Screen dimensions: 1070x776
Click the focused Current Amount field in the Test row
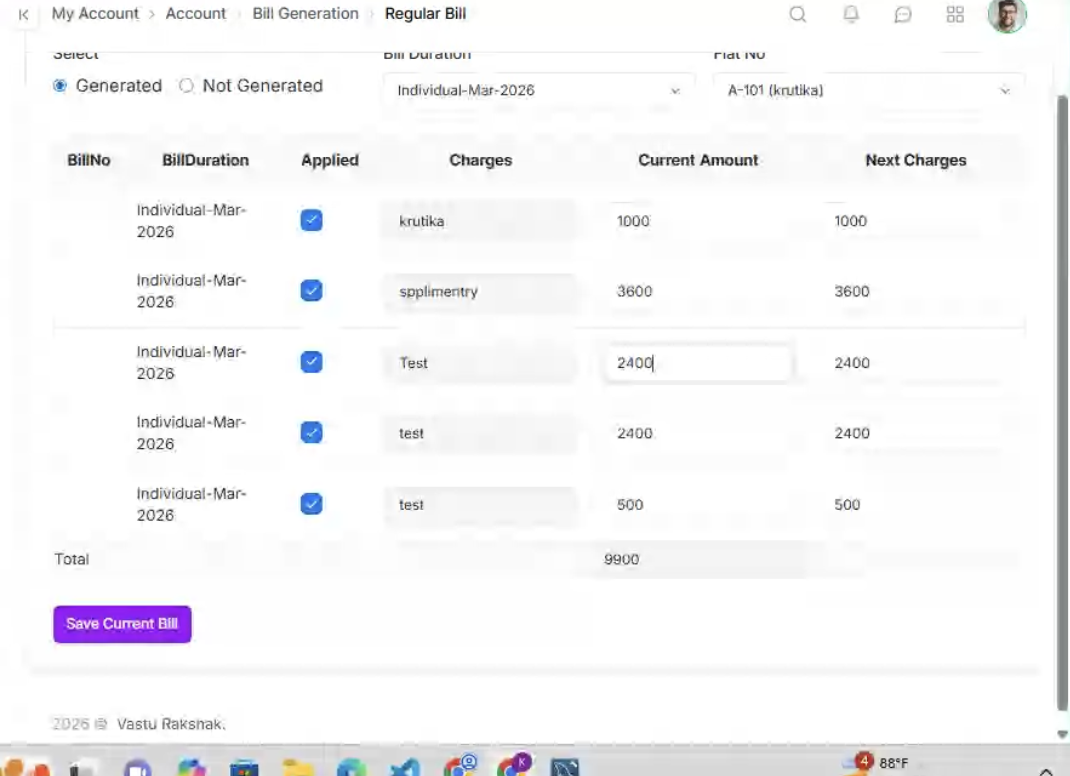[x=697, y=363]
